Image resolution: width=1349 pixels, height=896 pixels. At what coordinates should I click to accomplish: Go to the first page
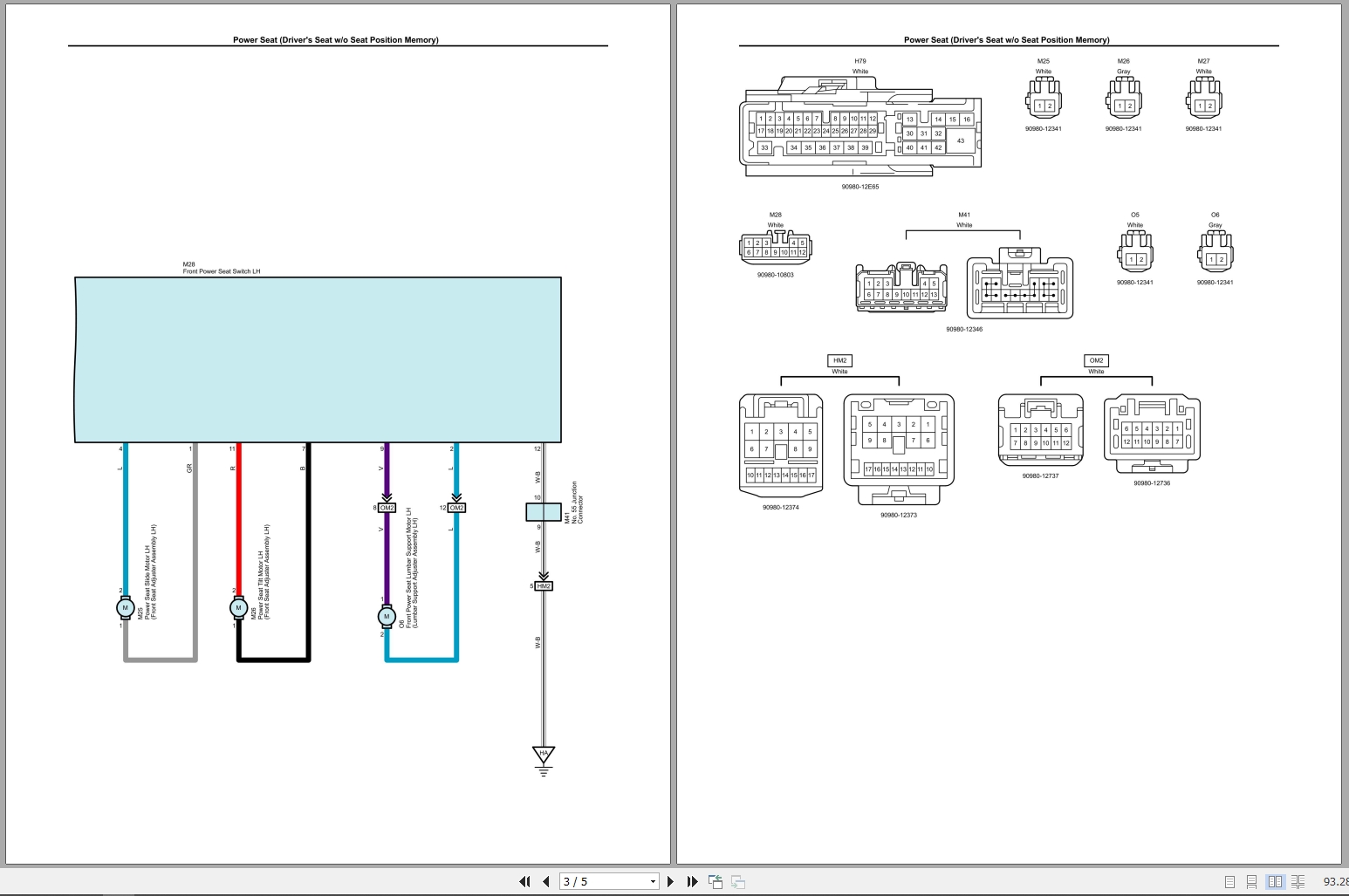click(x=524, y=881)
